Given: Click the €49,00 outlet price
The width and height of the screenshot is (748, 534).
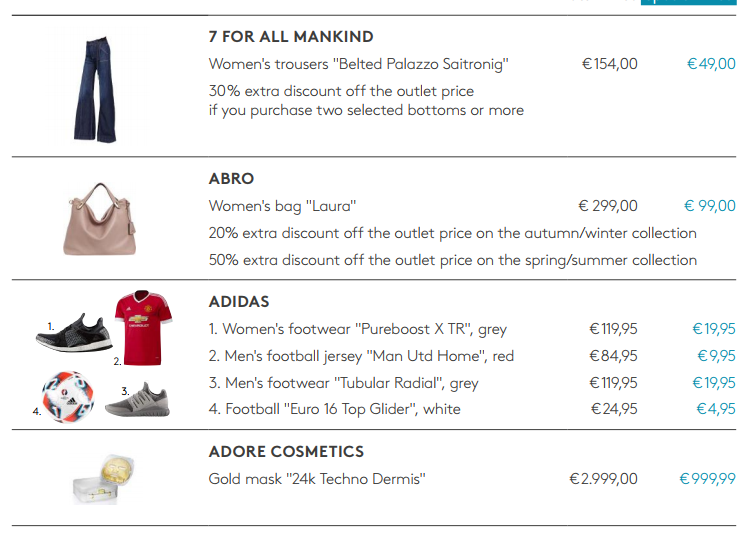Looking at the screenshot, I should 710,64.
